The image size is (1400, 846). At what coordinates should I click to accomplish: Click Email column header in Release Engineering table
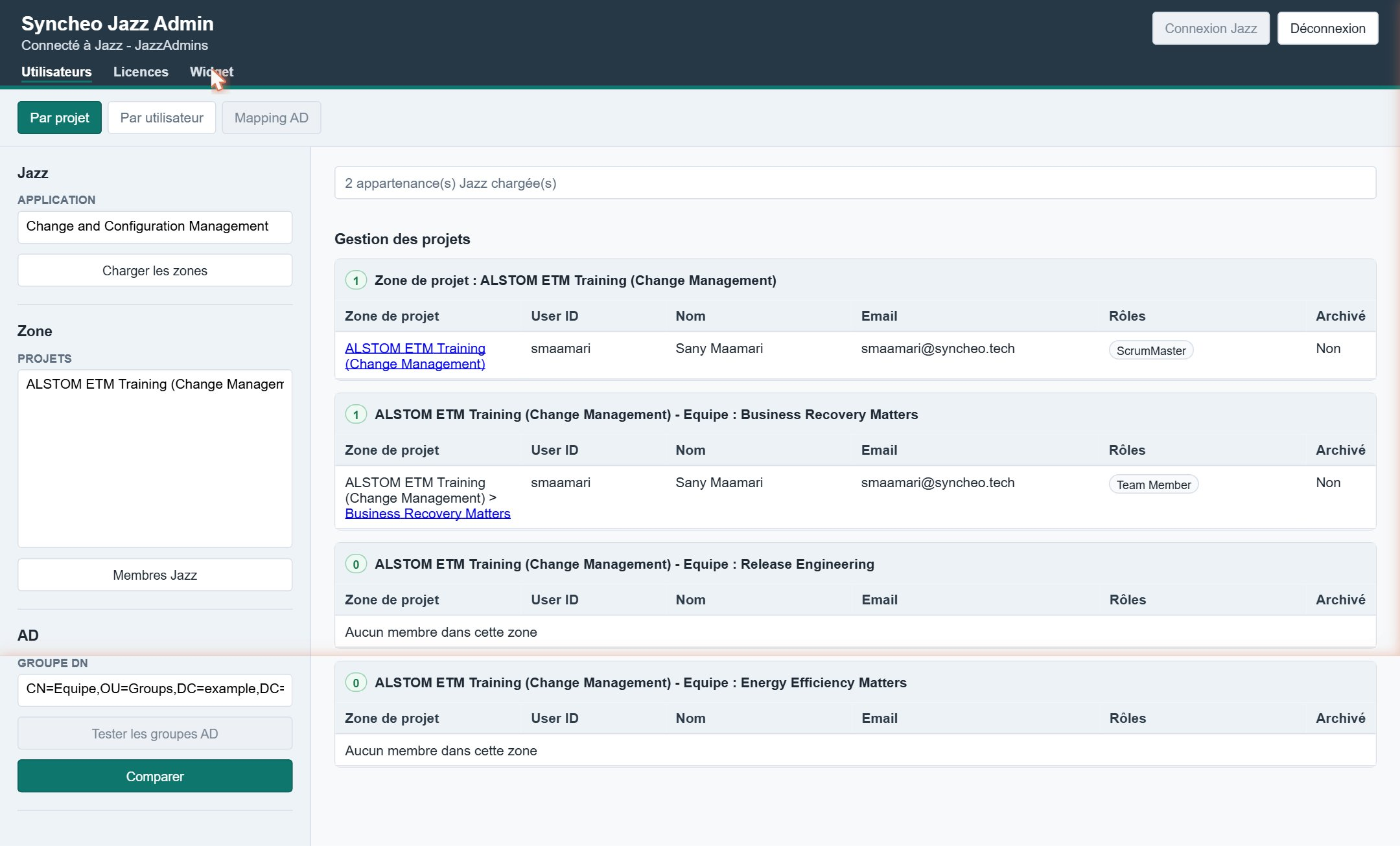(x=880, y=600)
